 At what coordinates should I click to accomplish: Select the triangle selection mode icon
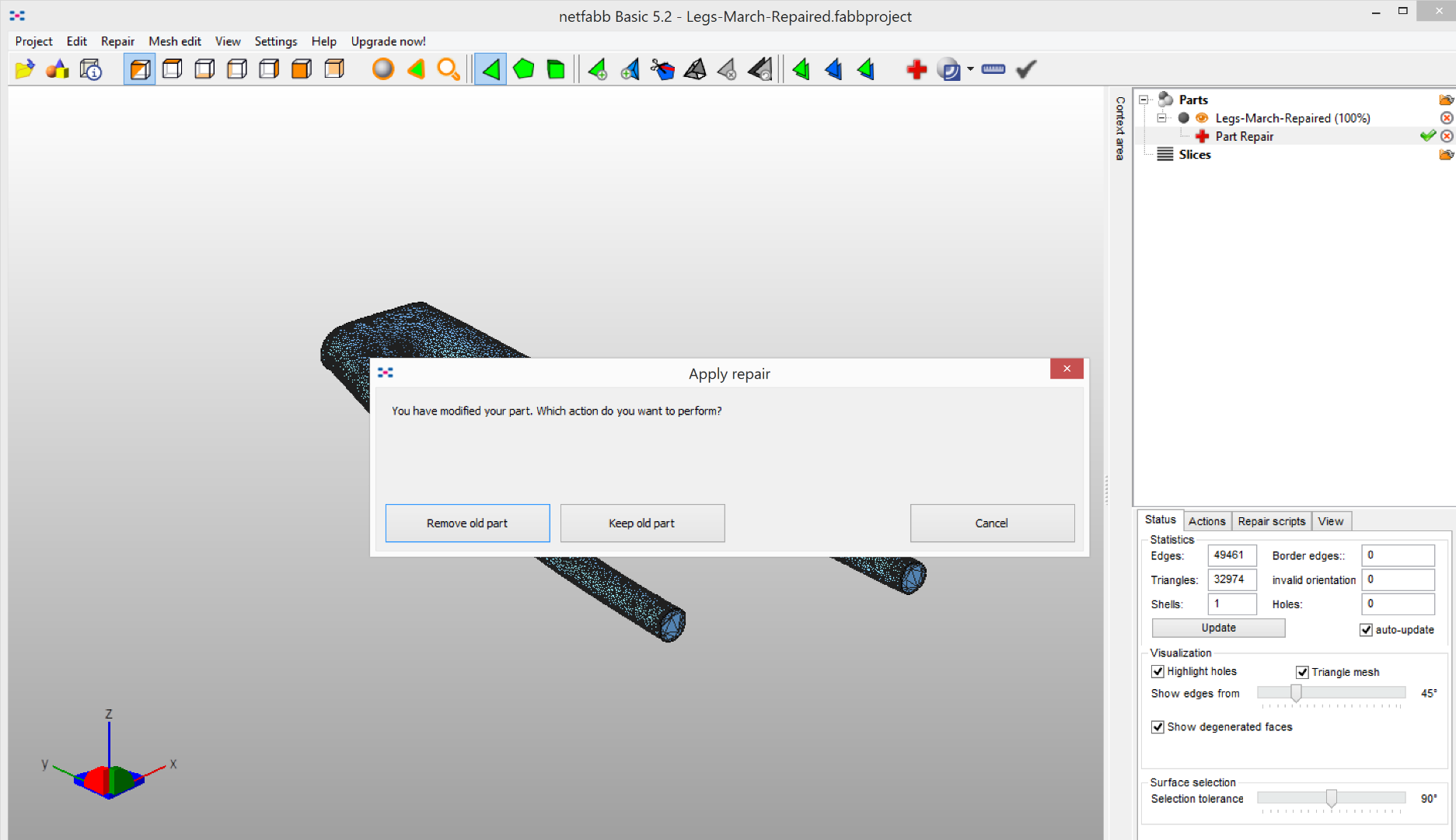[491, 69]
